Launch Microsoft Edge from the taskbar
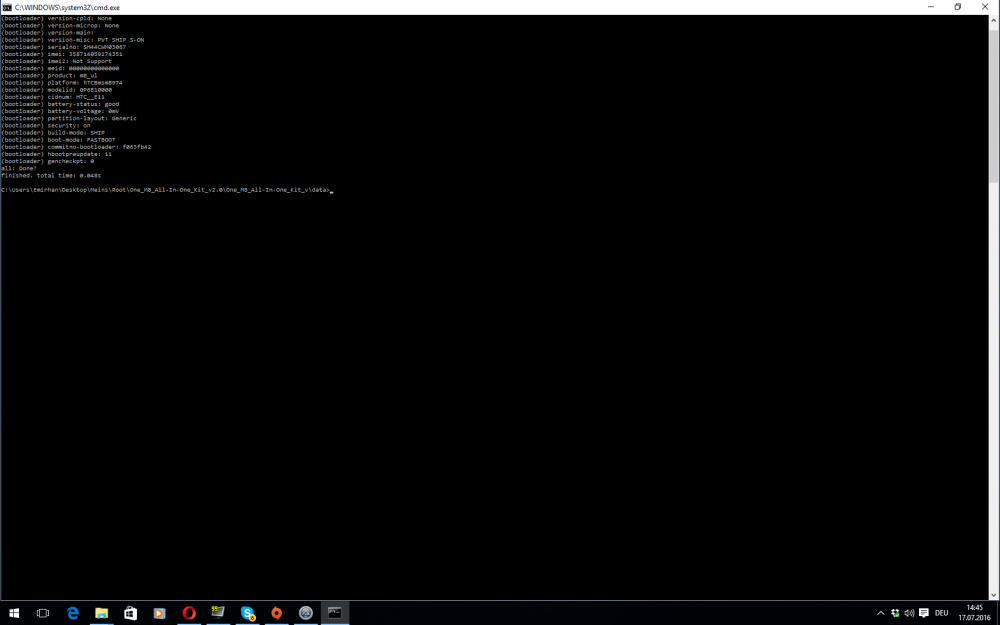This screenshot has height=625, width=1000. [x=73, y=613]
